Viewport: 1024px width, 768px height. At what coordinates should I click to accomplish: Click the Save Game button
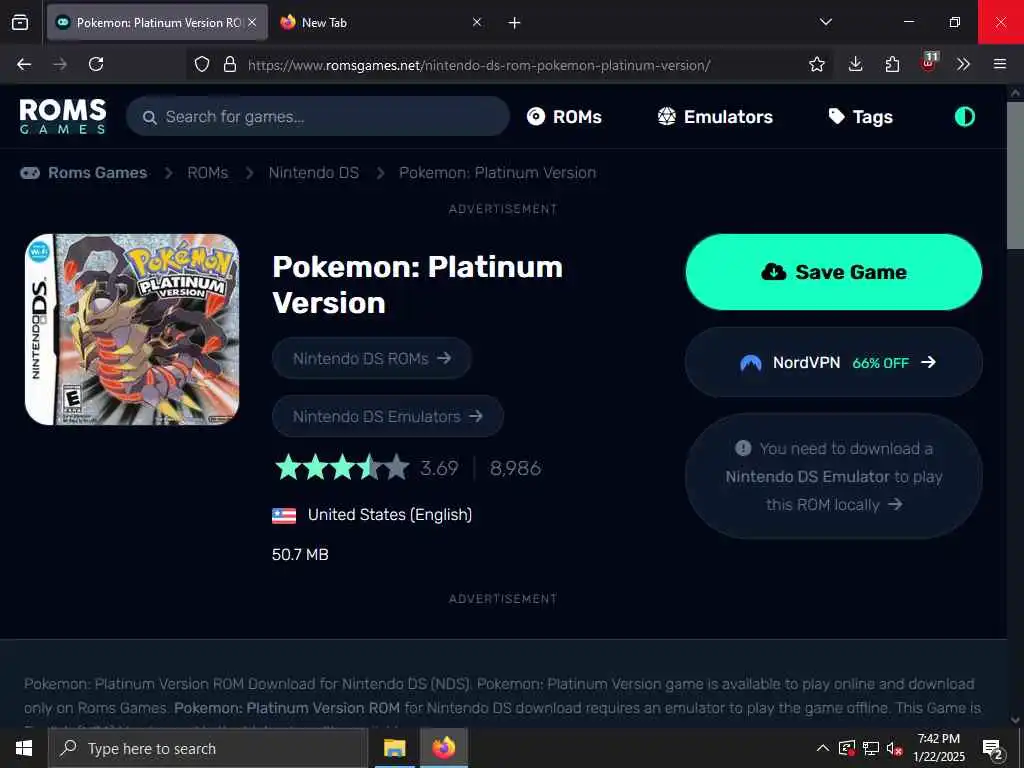[x=833, y=272]
